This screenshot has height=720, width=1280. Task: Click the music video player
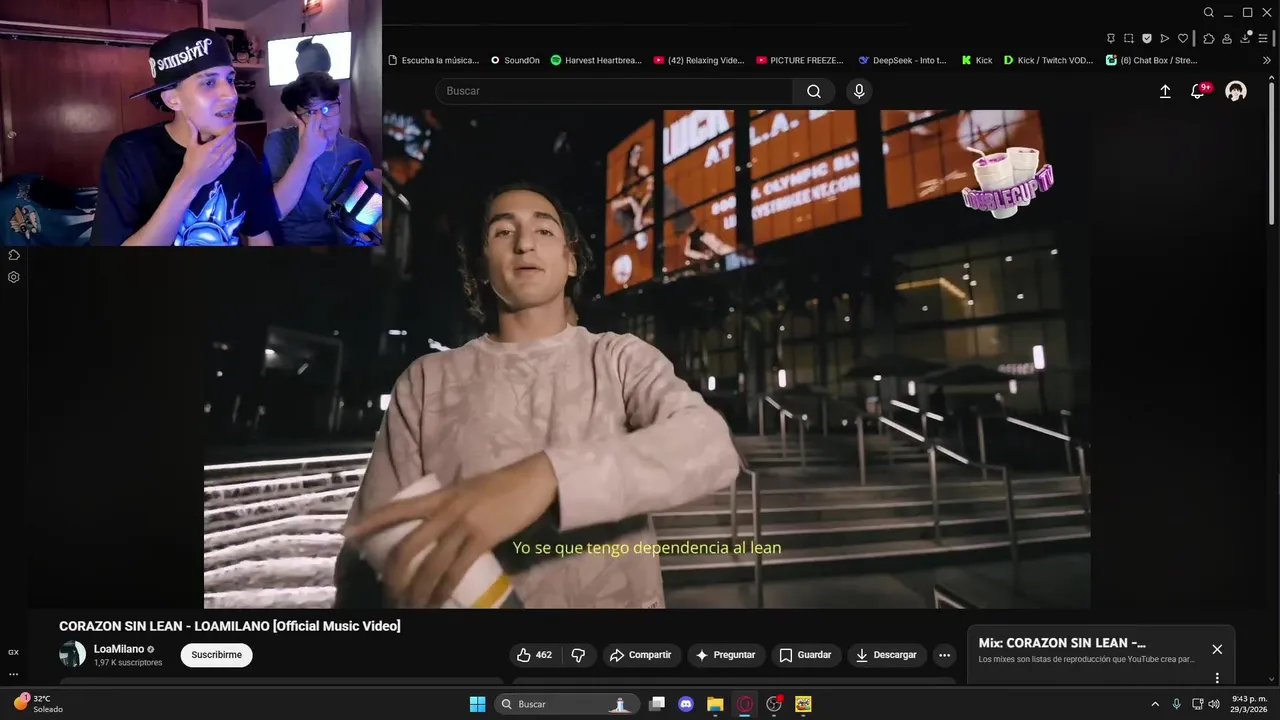coord(647,359)
